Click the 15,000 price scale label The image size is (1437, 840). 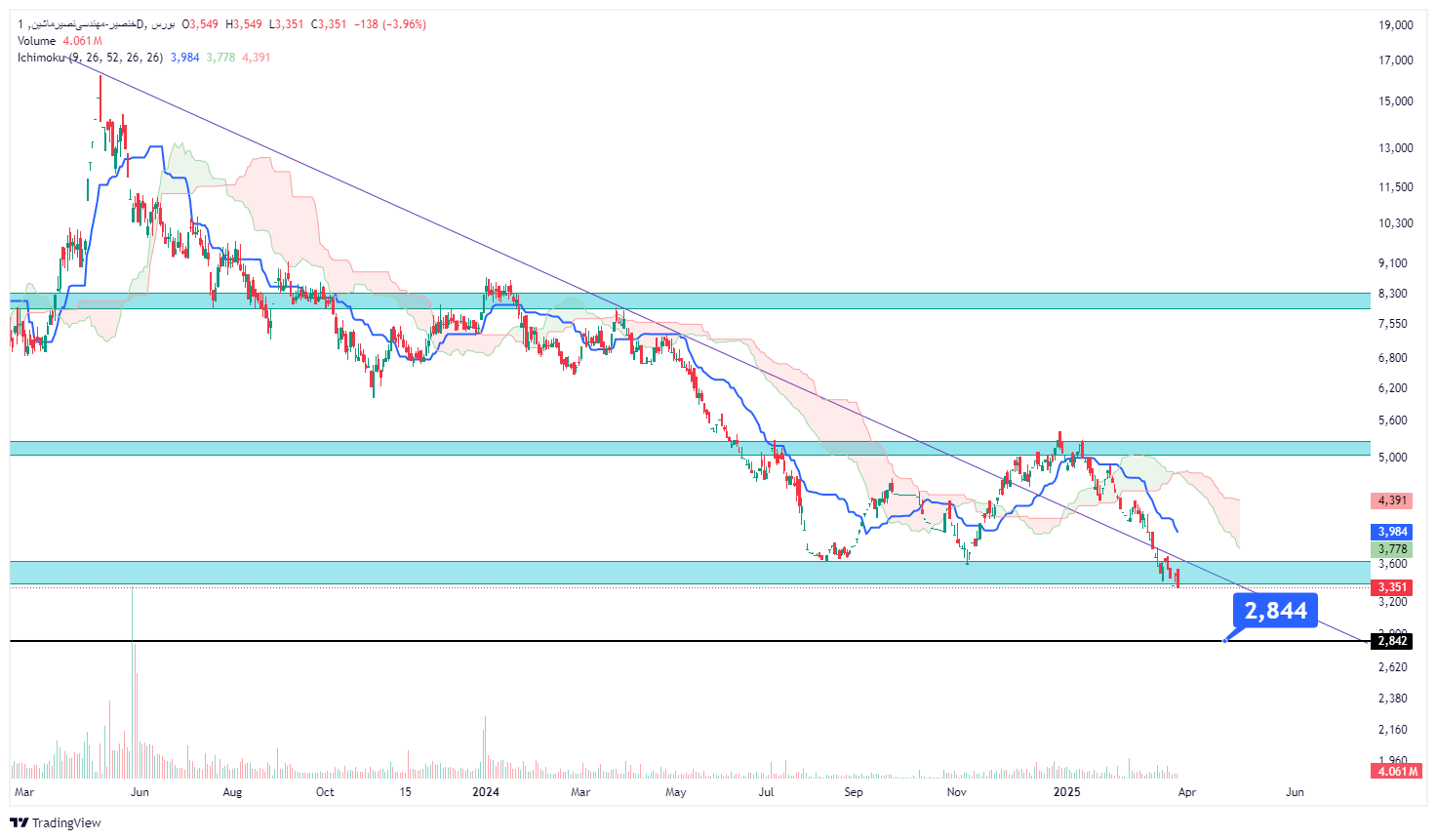(x=1396, y=101)
